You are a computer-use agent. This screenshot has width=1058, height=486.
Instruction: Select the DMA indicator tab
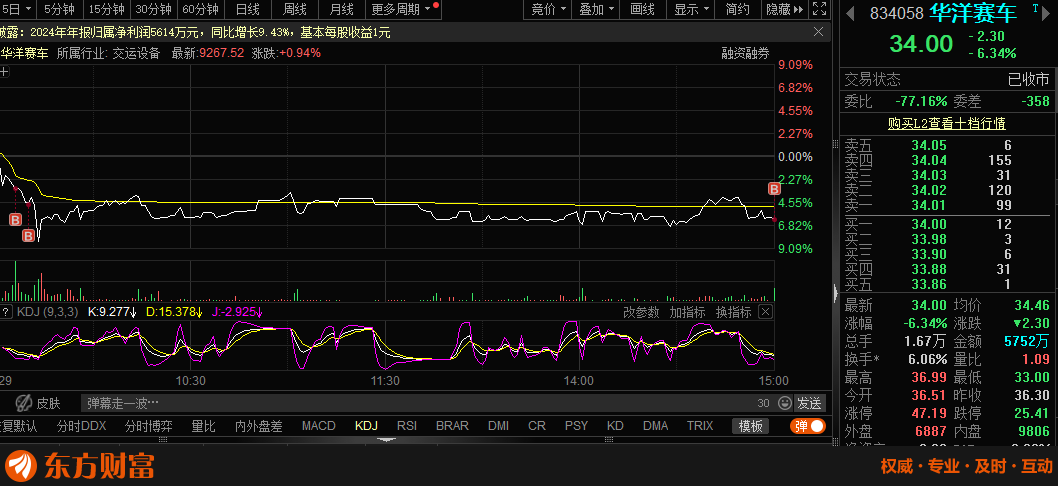655,426
